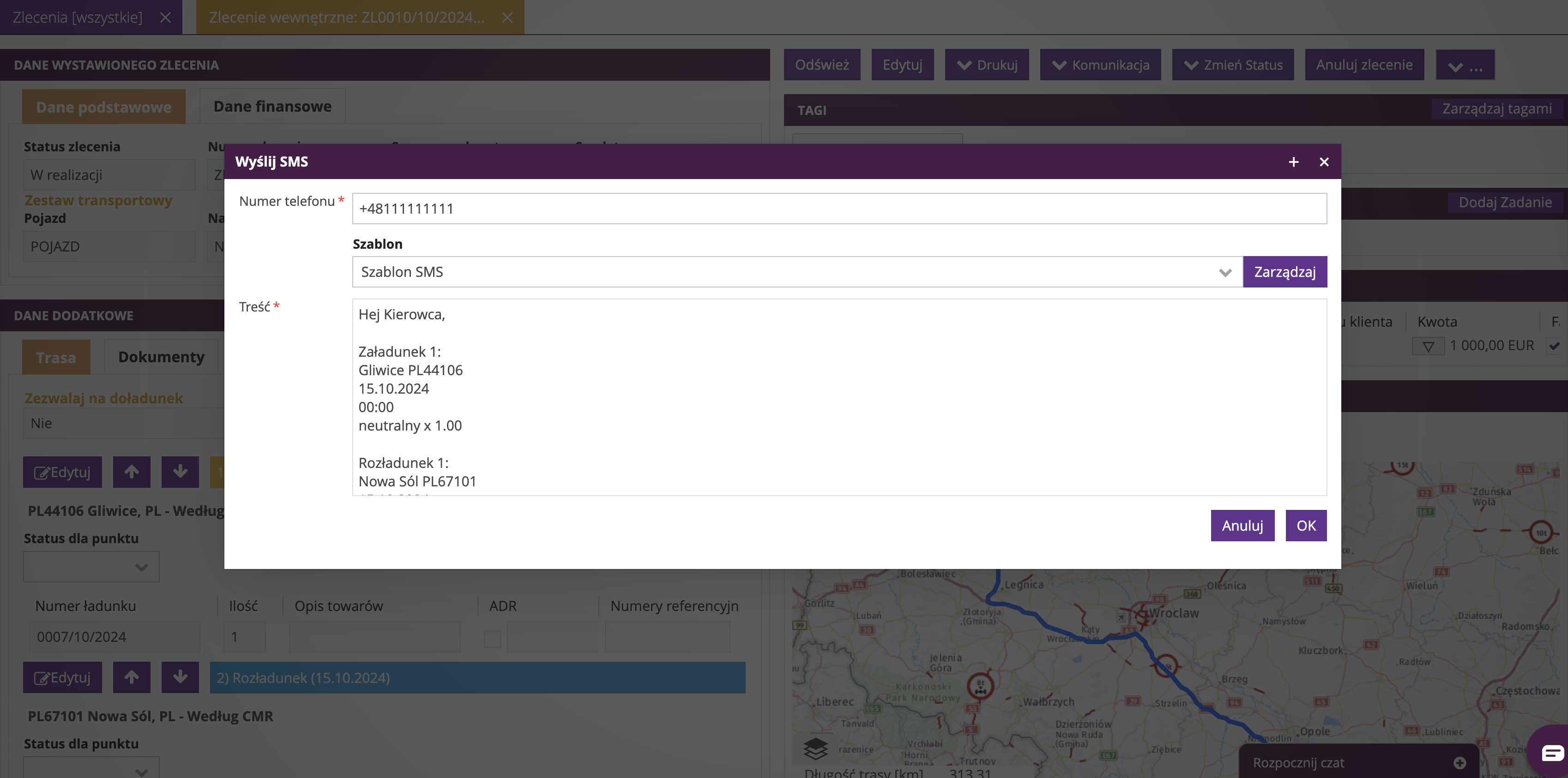Click the filter icon under Kwota column
Viewport: 1568px width, 778px height.
1428,347
